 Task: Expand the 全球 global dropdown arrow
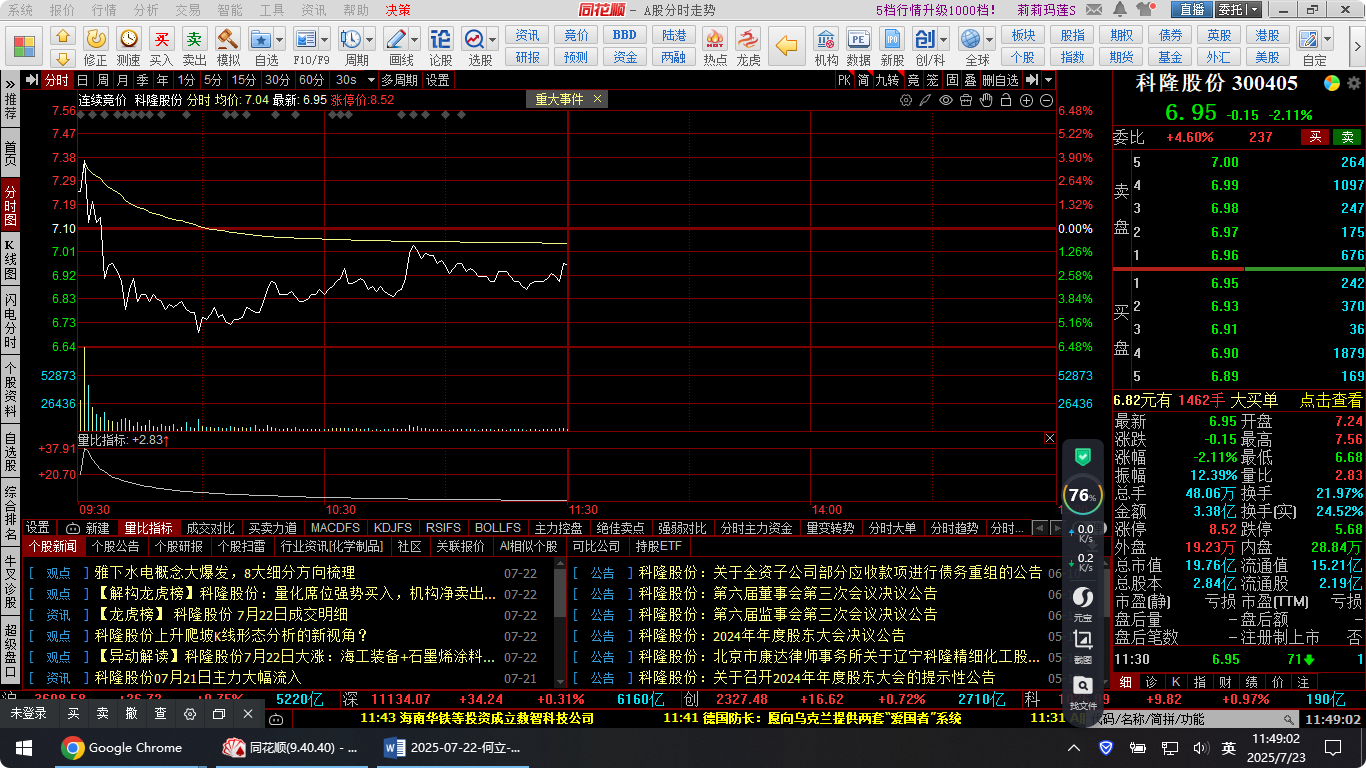pyautogui.click(x=987, y=39)
